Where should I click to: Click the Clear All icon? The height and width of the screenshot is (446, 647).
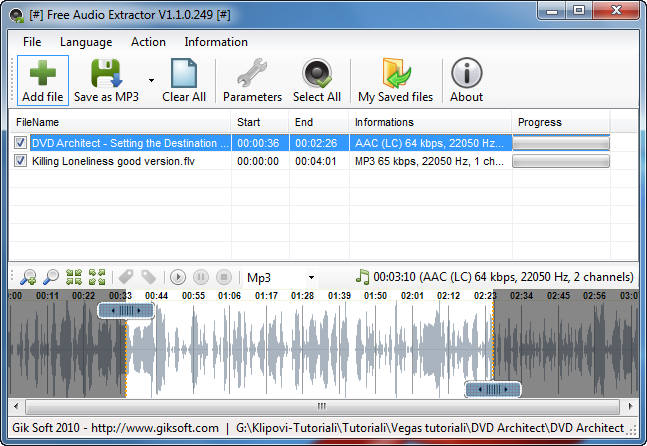point(184,73)
